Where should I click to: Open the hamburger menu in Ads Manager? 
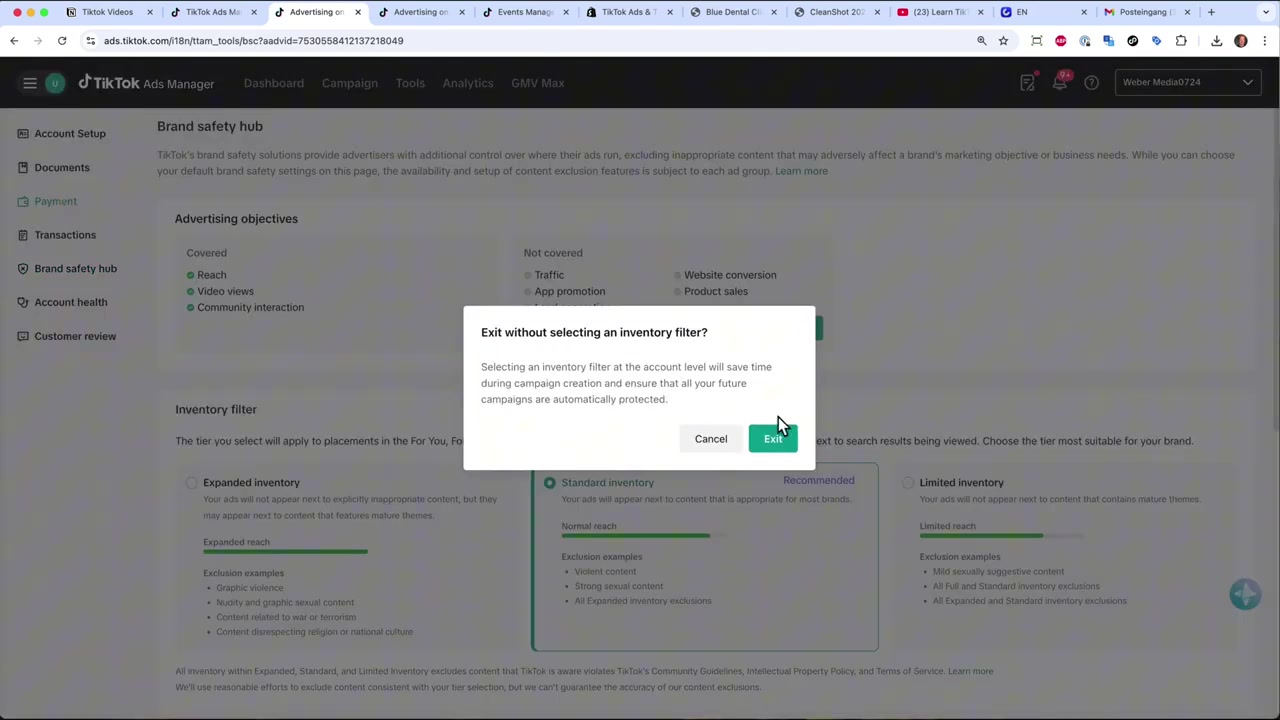(30, 83)
